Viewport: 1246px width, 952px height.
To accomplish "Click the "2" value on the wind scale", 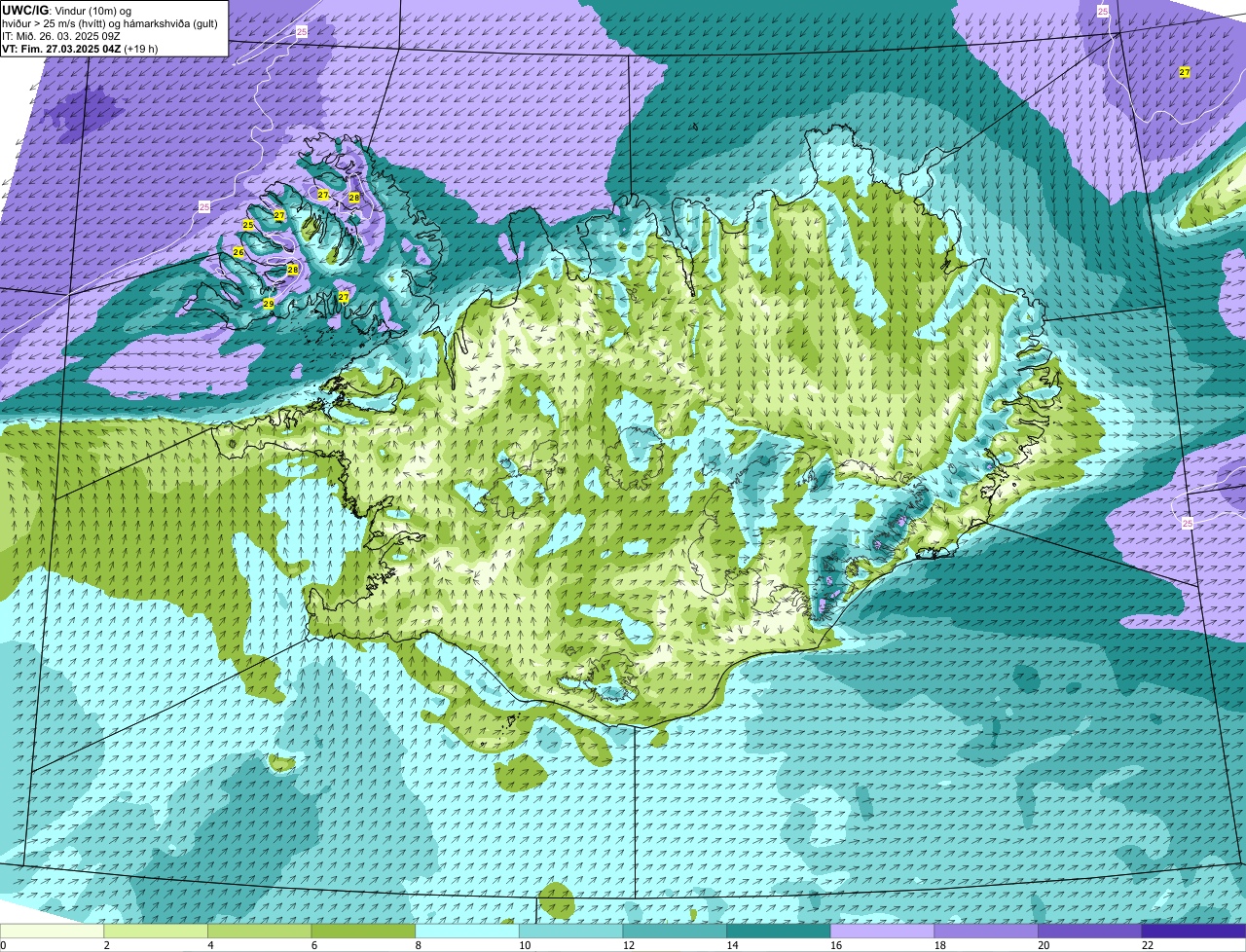I will point(106,945).
